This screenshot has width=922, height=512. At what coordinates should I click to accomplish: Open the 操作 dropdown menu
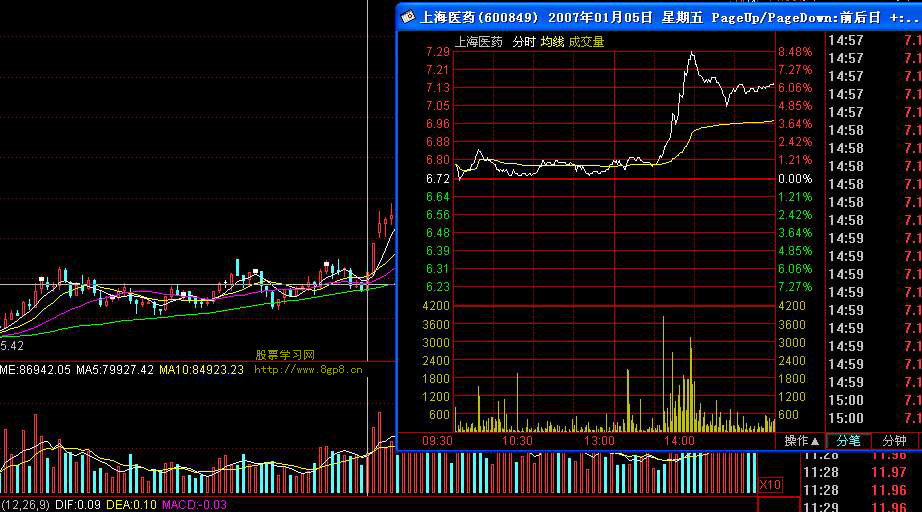802,441
